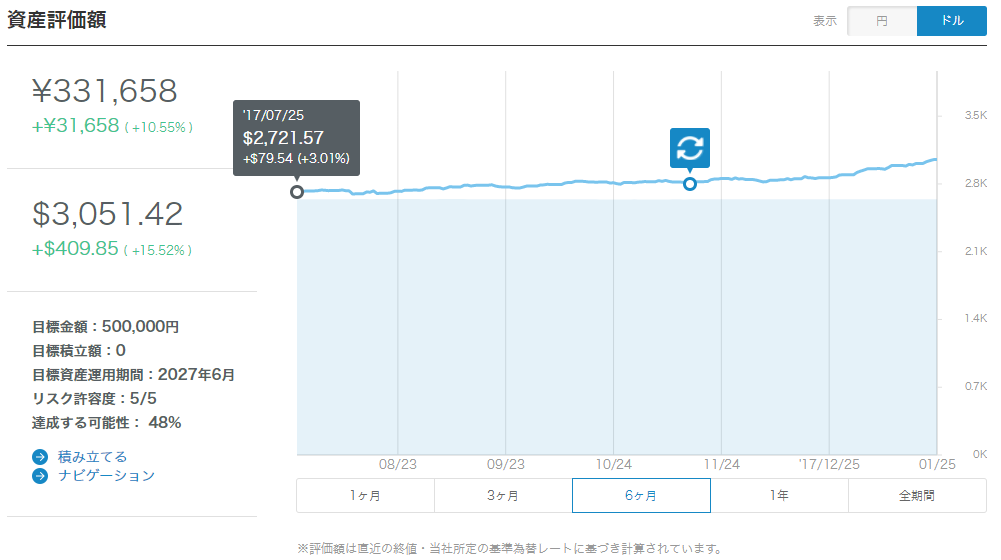
Task: Click the 01/25 end date label
Action: [x=937, y=465]
